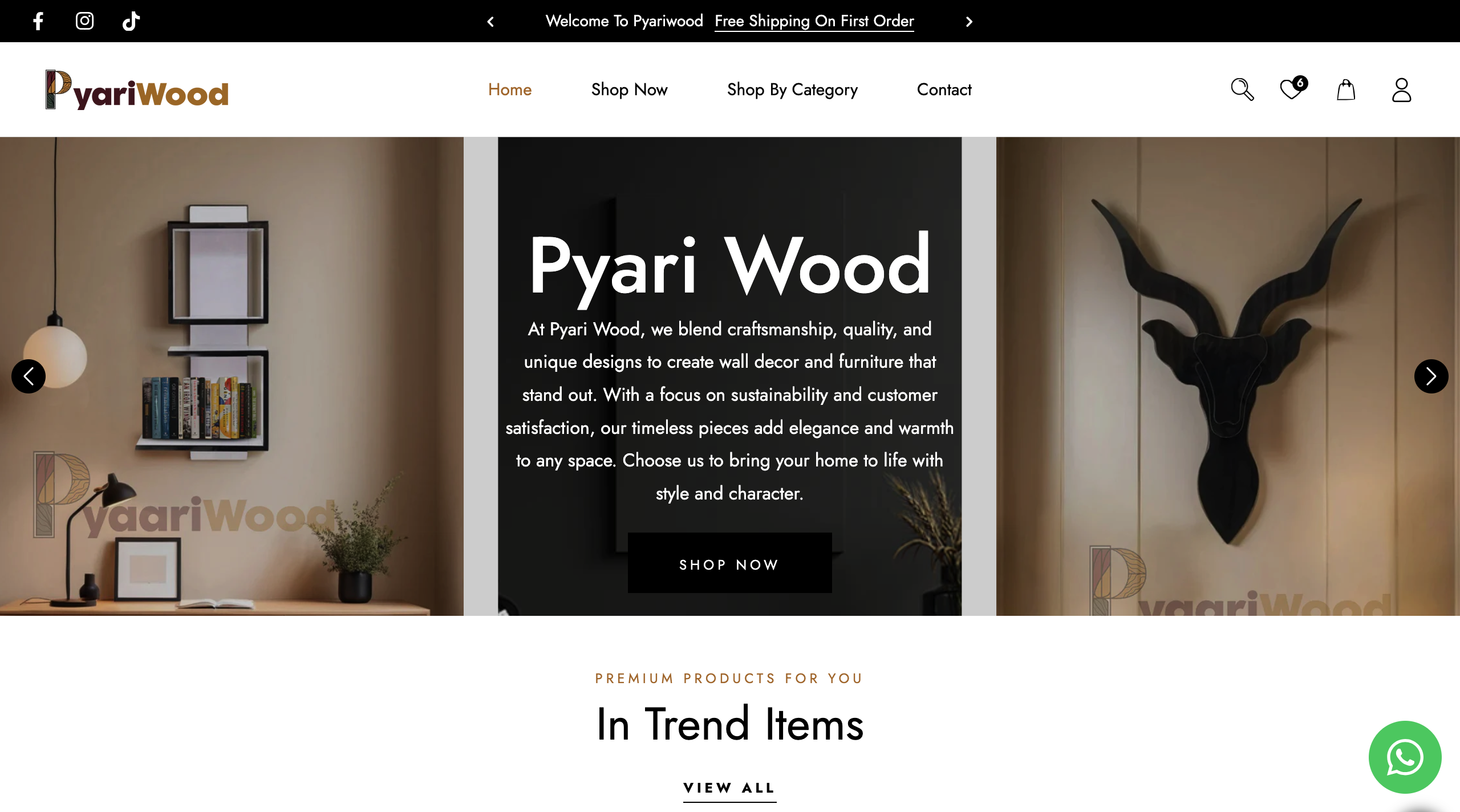
Task: Open Shop Now menu item
Action: pyautogui.click(x=629, y=90)
